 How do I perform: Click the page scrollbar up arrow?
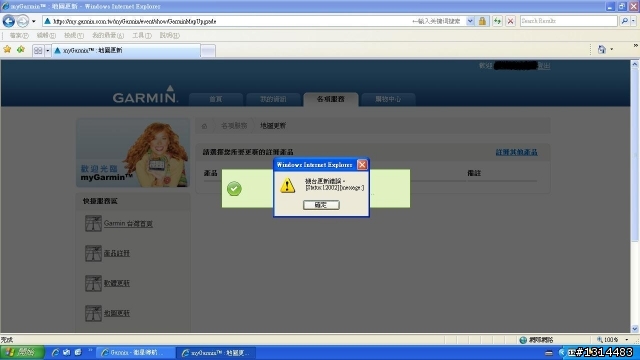point(635,64)
